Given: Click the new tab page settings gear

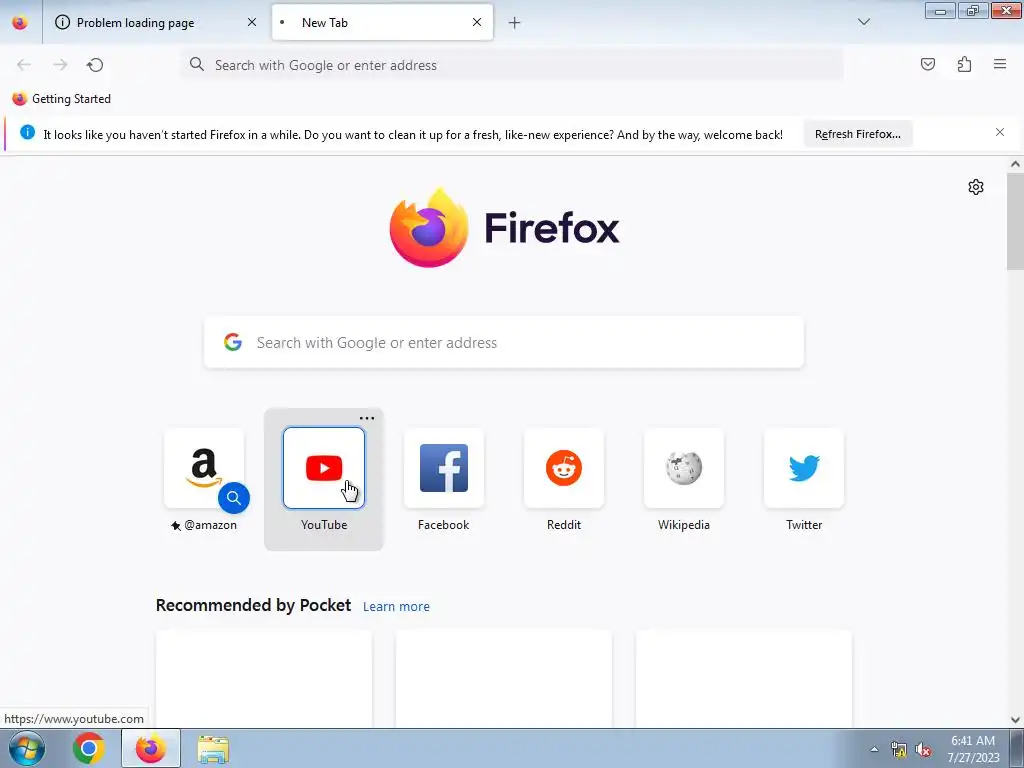Looking at the screenshot, I should point(976,187).
